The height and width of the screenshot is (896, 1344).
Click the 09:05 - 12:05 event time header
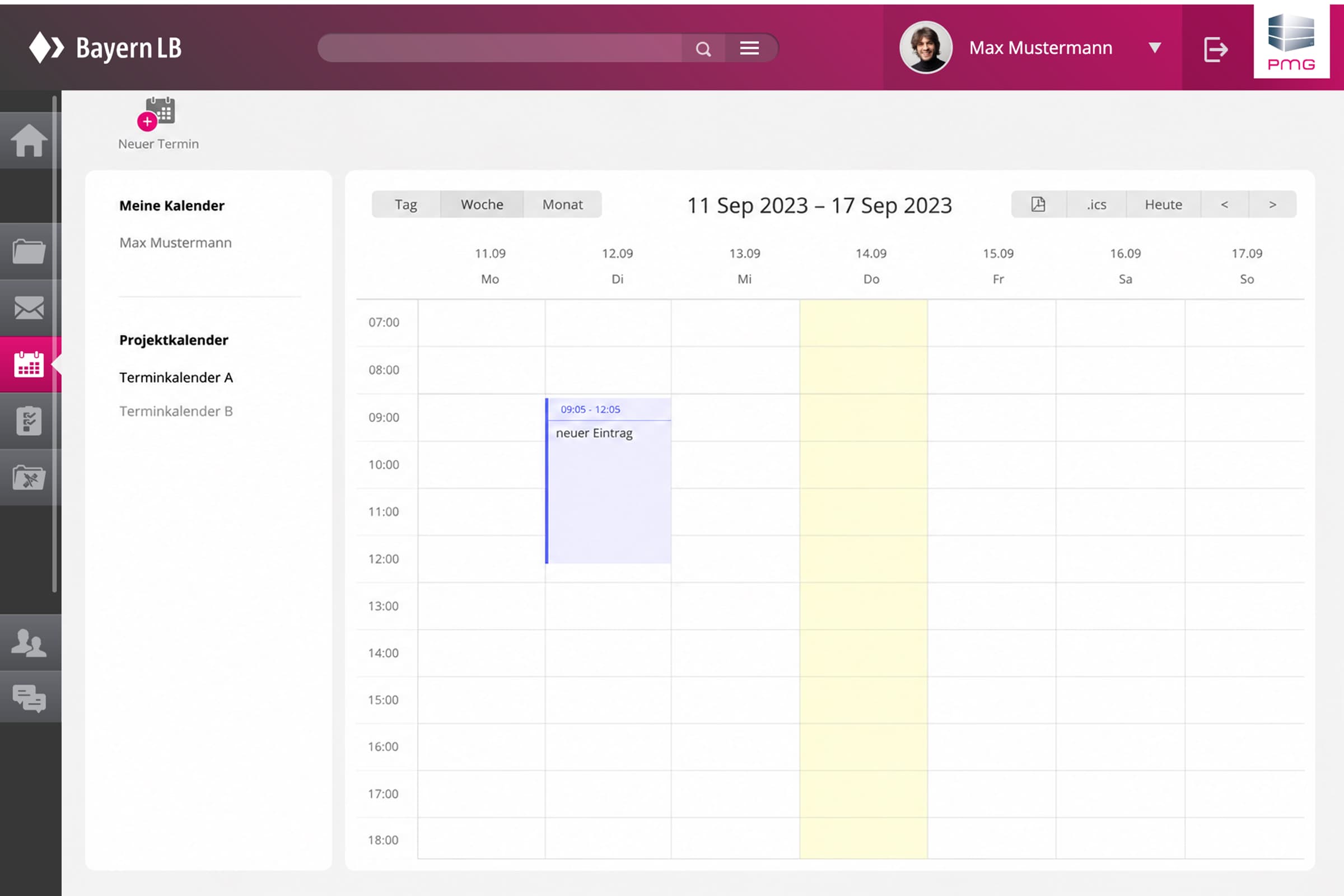pos(590,409)
